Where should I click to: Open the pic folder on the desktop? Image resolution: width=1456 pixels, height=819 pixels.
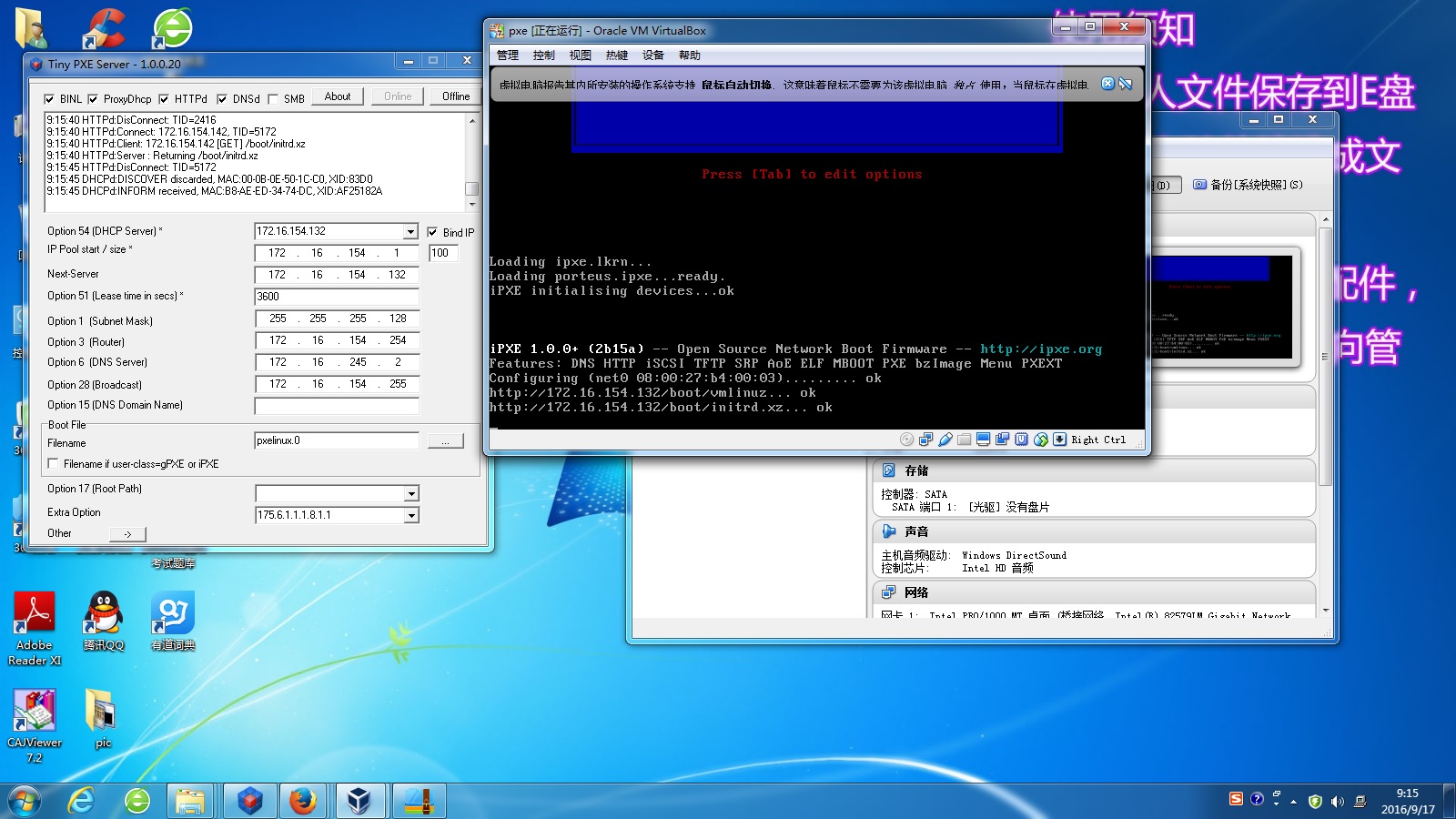[103, 718]
